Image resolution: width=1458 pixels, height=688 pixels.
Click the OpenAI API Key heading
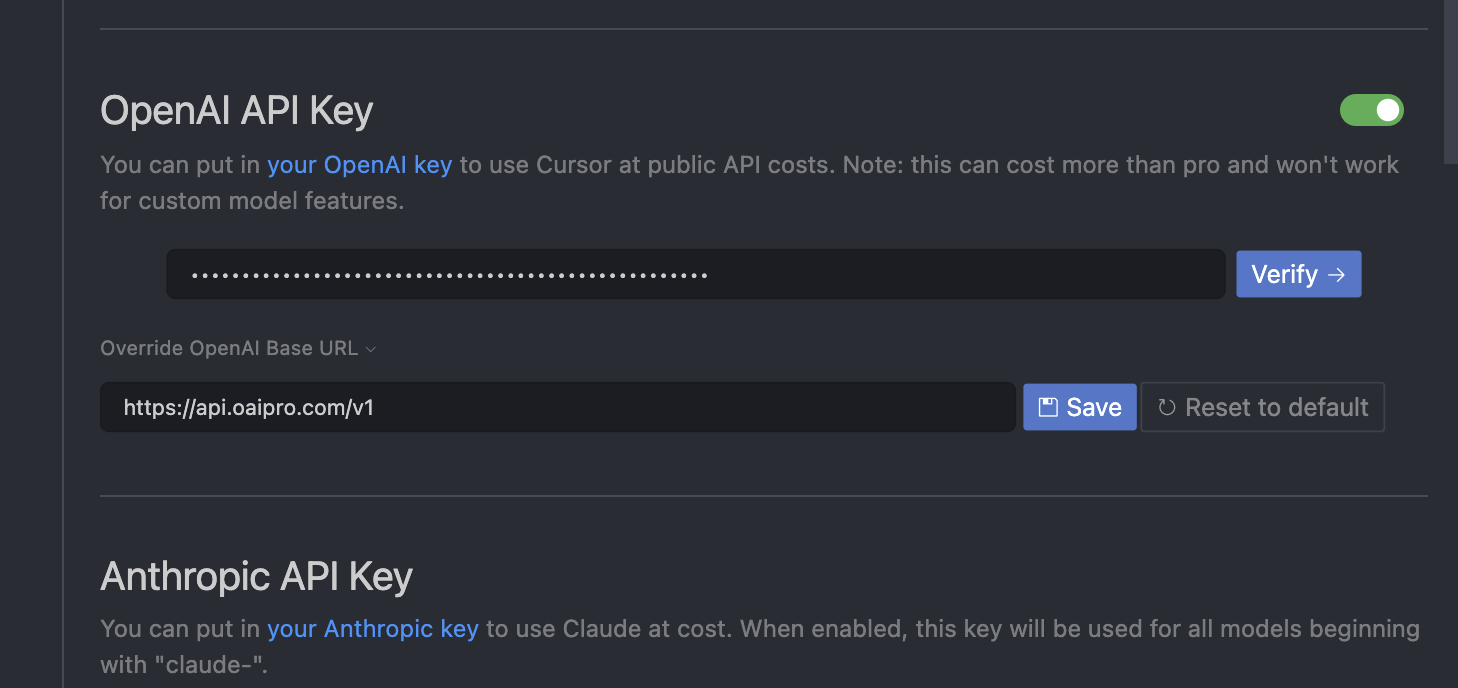pos(237,110)
